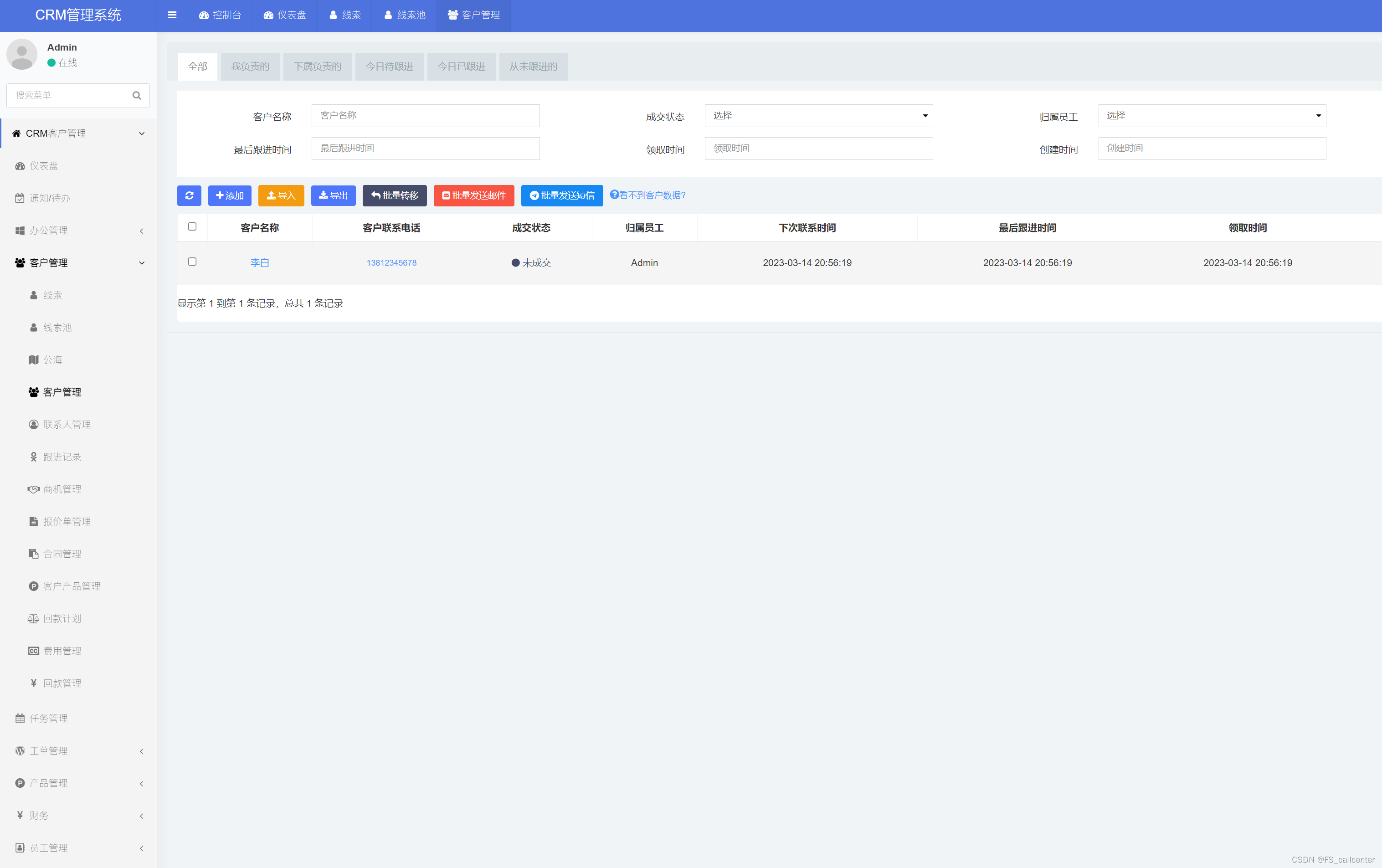The width and height of the screenshot is (1382, 868).
Task: Click the 批量发送短信 button
Action: (x=562, y=195)
